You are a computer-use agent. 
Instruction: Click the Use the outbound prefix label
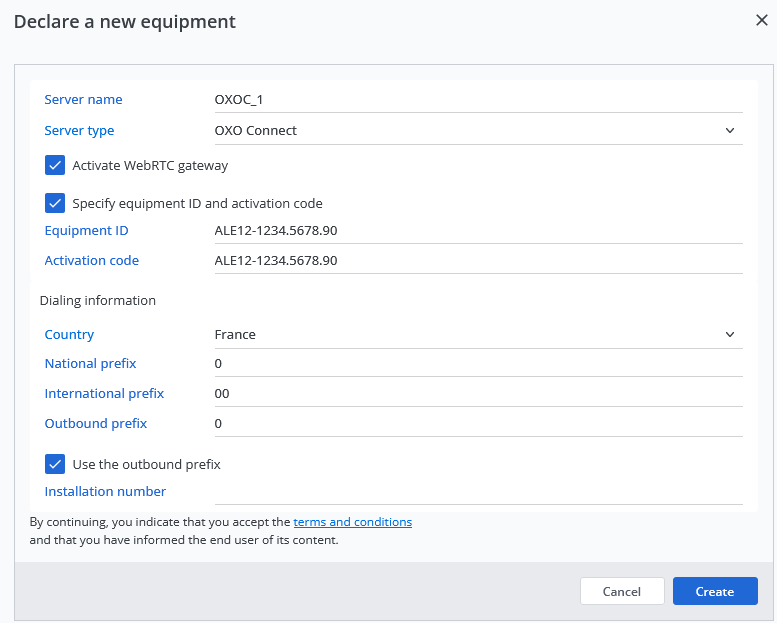(x=146, y=464)
